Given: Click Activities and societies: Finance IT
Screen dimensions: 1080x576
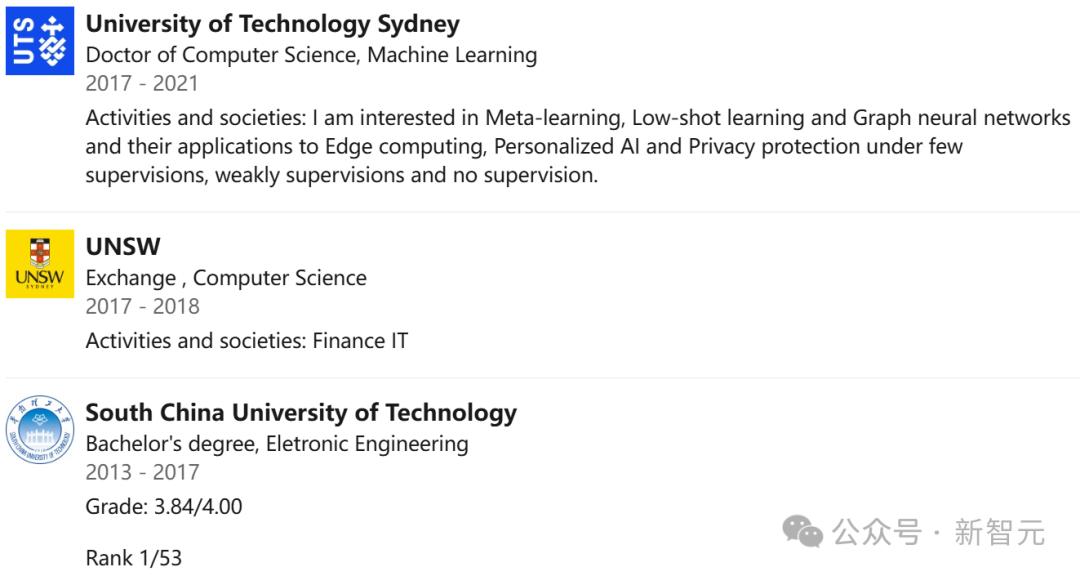Looking at the screenshot, I should pyautogui.click(x=247, y=340).
